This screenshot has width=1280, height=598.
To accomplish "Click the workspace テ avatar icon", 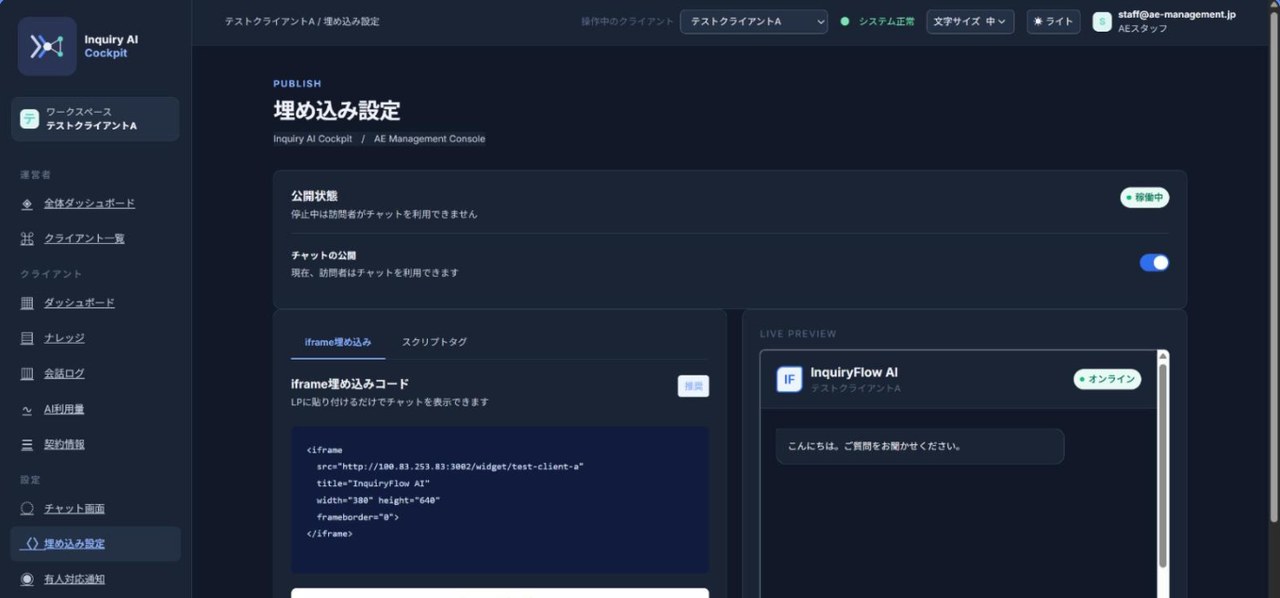I will click(x=29, y=119).
